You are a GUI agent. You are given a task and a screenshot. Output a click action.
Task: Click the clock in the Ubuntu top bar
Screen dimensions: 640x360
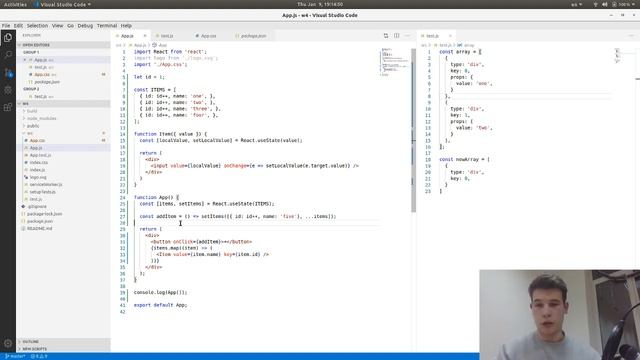click(320, 4)
